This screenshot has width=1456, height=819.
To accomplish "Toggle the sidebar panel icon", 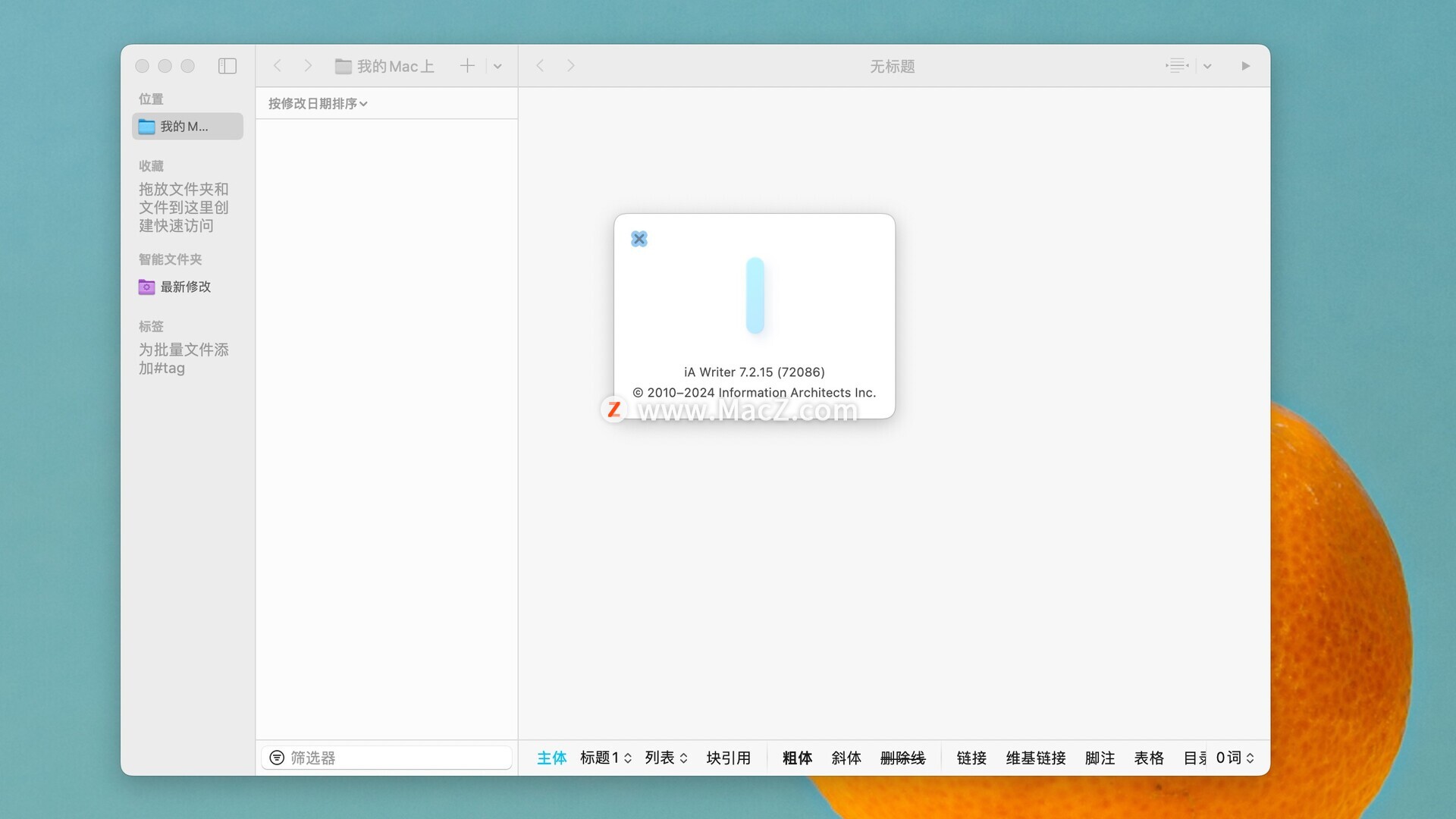I will (x=227, y=66).
